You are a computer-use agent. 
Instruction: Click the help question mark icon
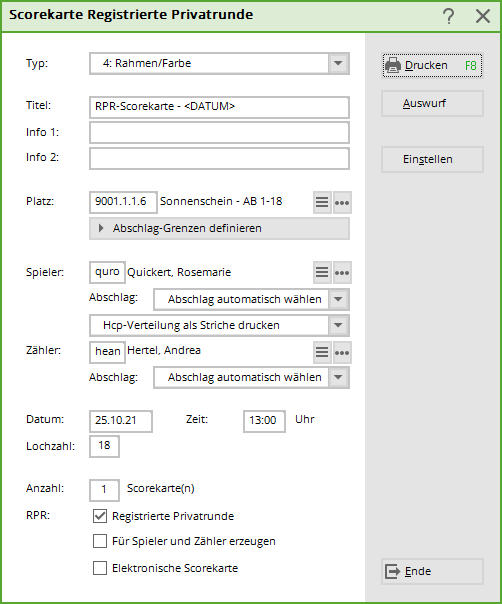(448, 16)
